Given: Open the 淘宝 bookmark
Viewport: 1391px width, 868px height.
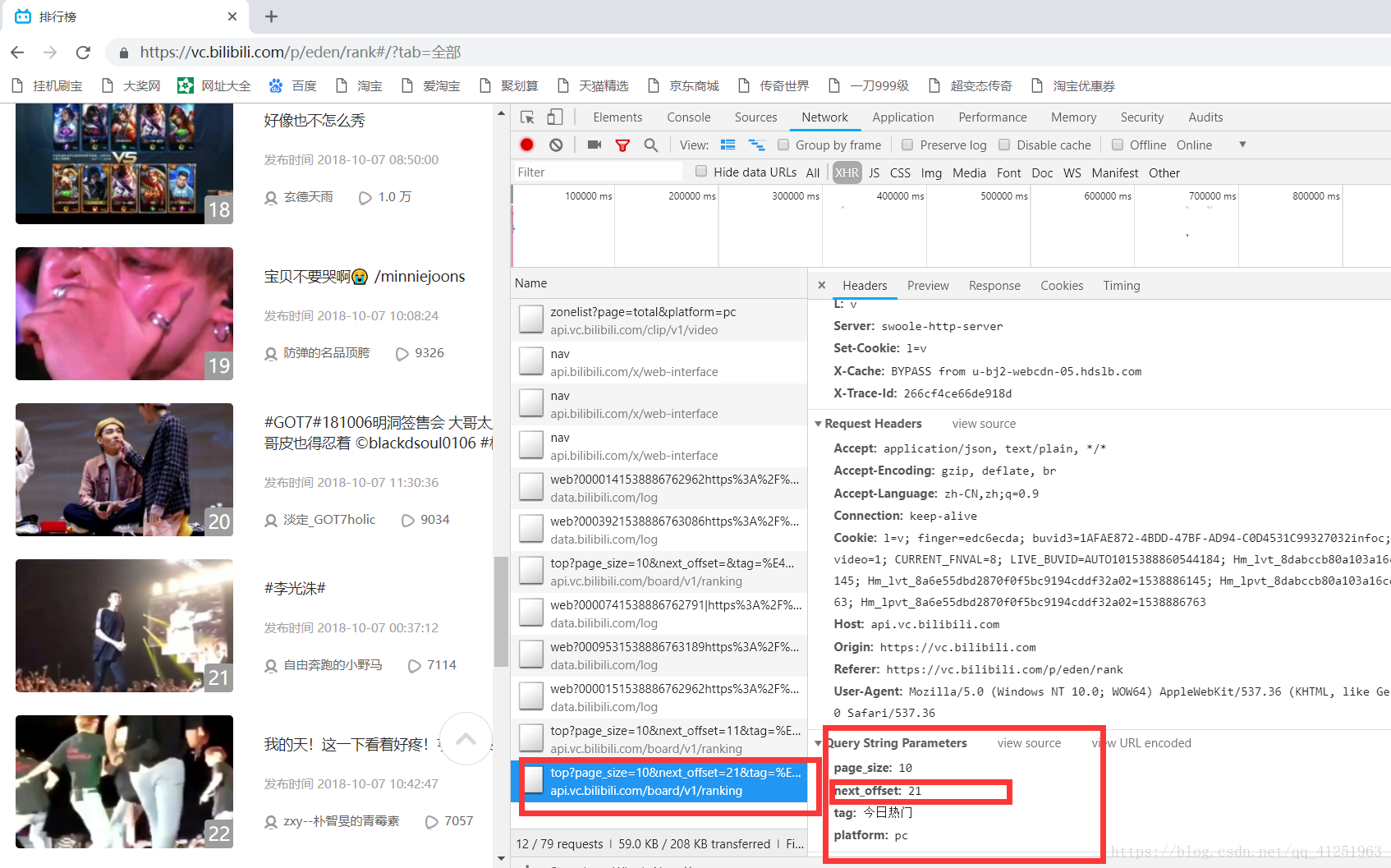Looking at the screenshot, I should 359,85.
